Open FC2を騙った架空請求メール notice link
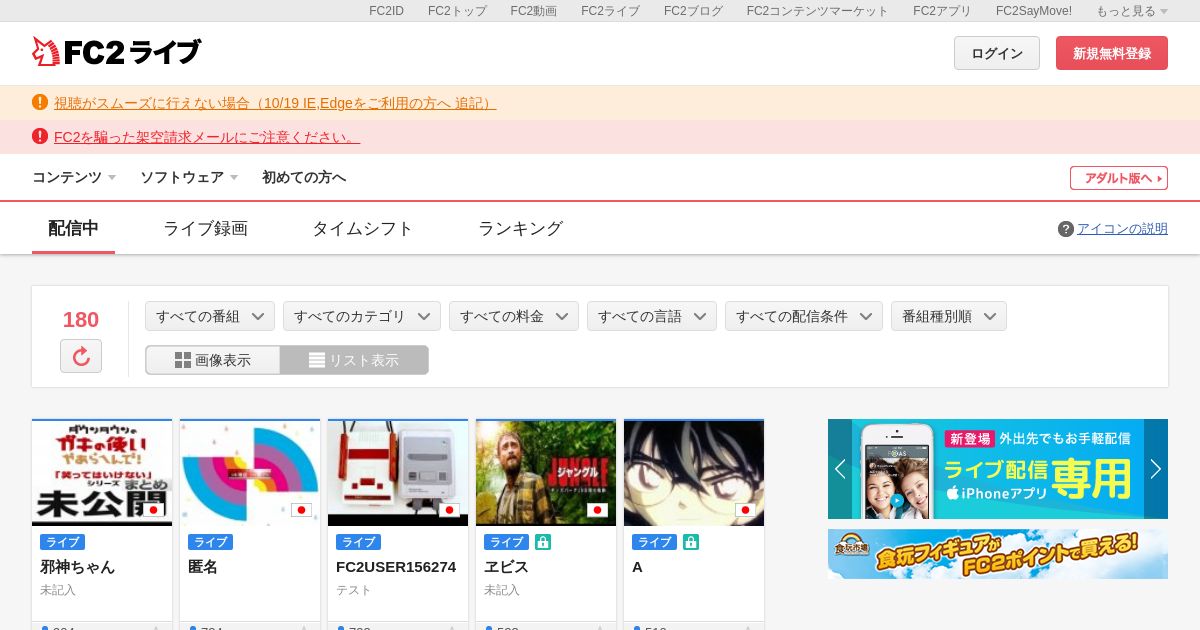 click(207, 137)
